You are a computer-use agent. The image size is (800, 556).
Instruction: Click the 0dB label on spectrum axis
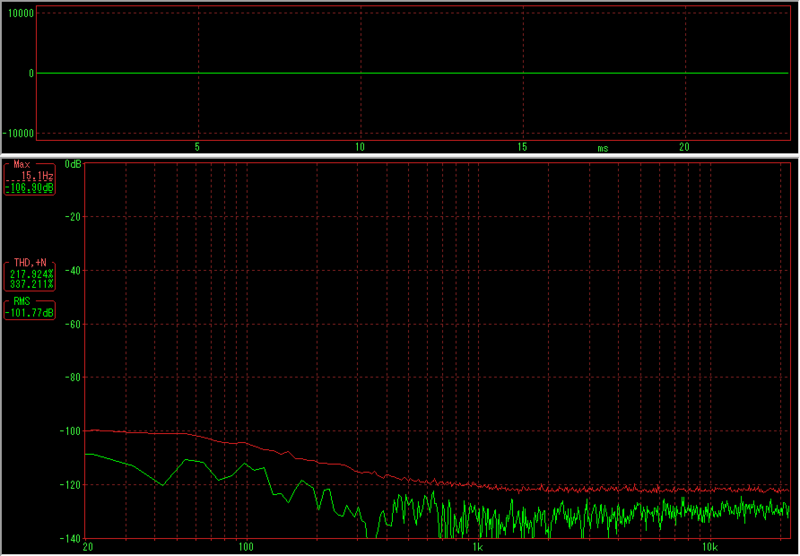coord(73,164)
